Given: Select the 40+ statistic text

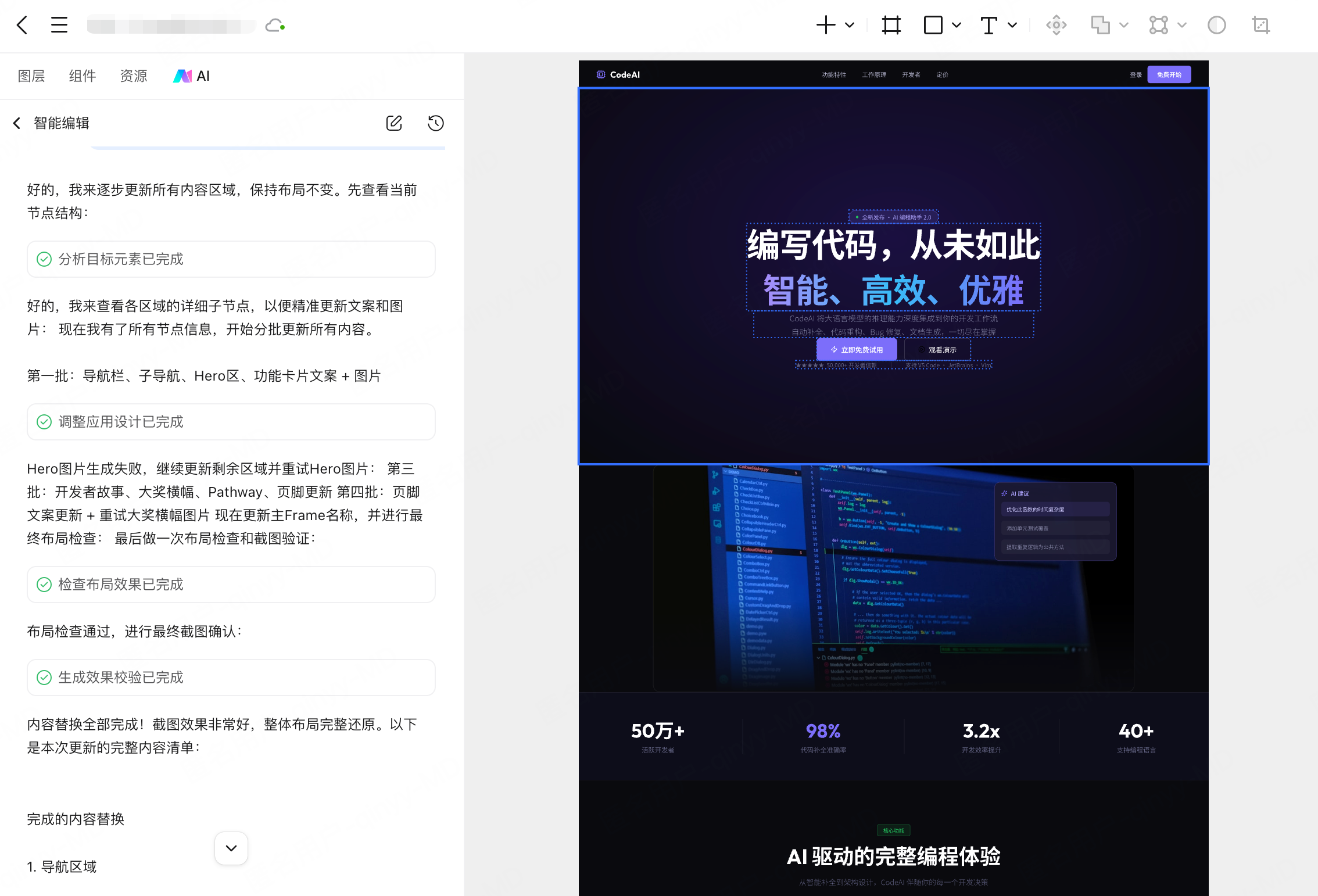Looking at the screenshot, I should (1136, 731).
